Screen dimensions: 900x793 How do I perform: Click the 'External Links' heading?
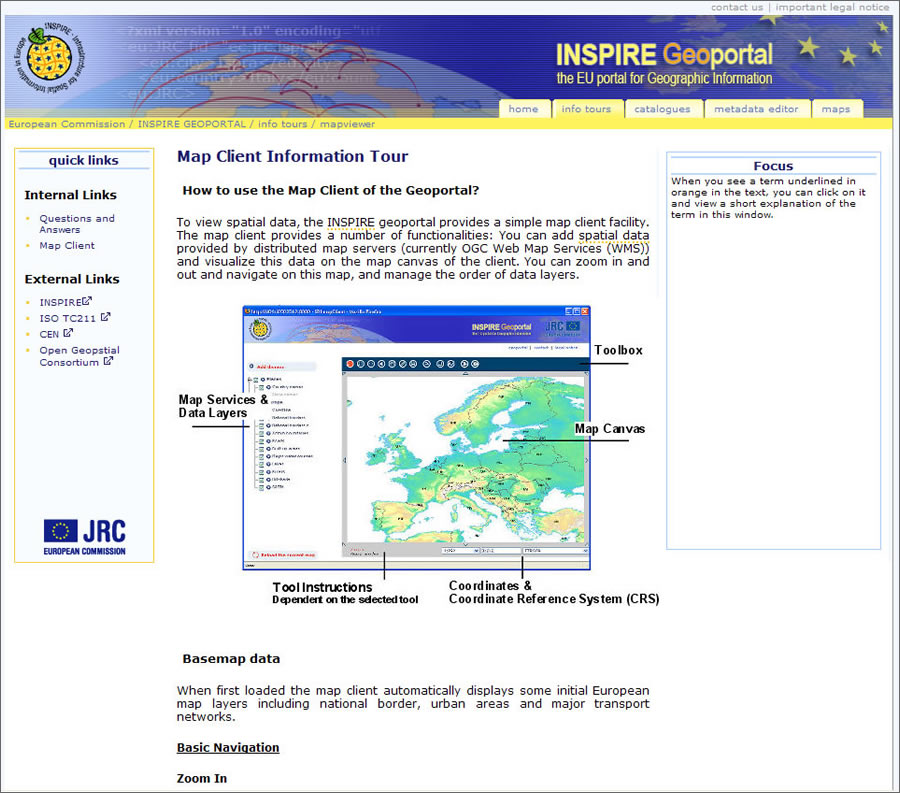[72, 279]
